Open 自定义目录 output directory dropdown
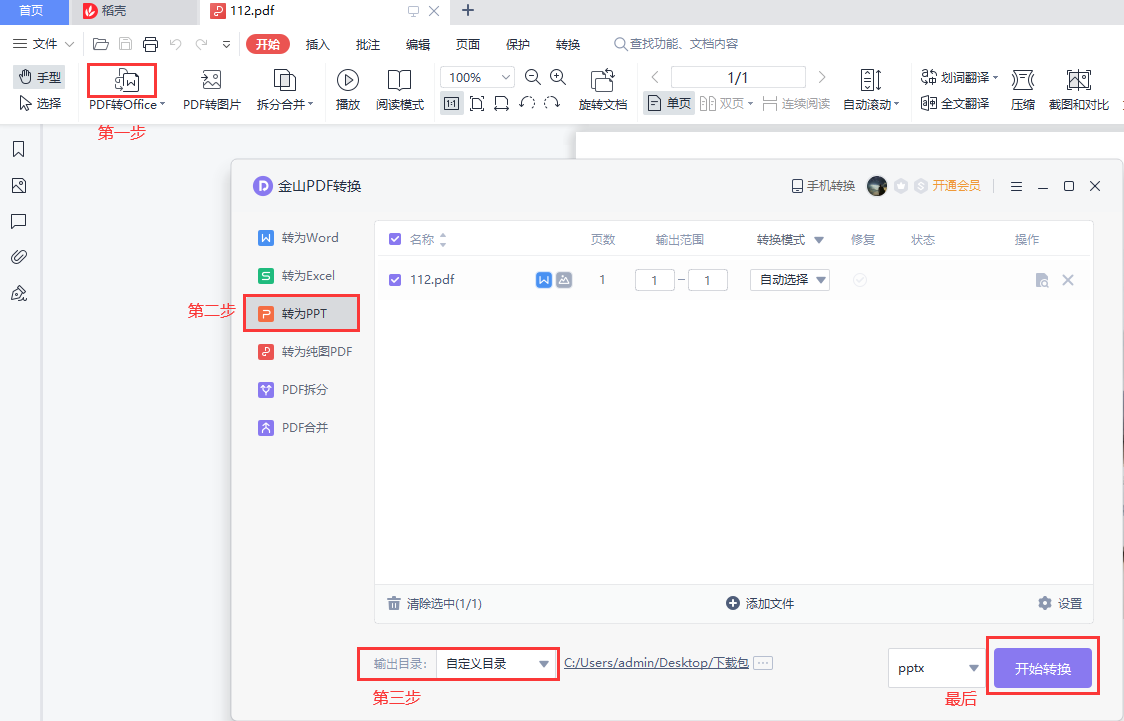Image resolution: width=1124 pixels, height=721 pixels. pos(497,664)
